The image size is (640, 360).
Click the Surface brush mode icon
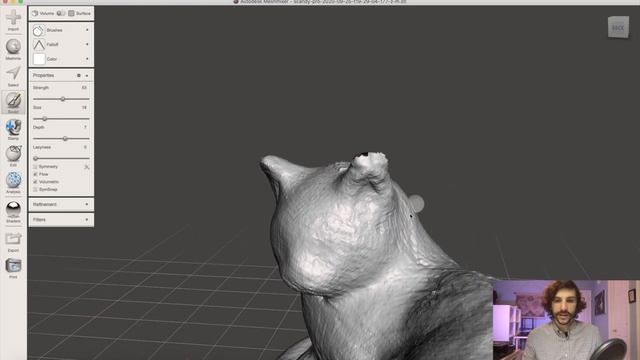coord(71,13)
